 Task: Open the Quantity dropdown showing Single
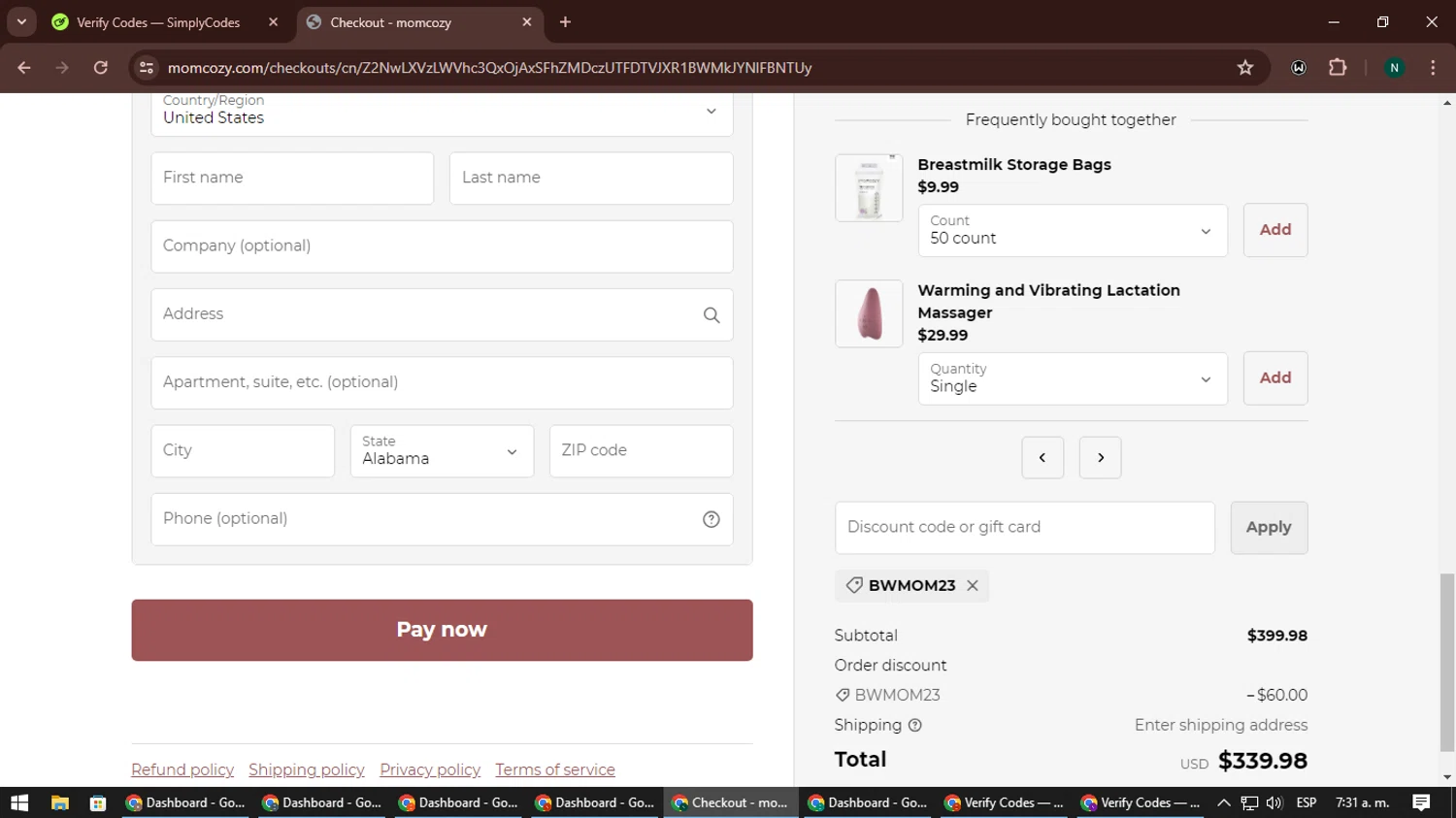point(1073,378)
